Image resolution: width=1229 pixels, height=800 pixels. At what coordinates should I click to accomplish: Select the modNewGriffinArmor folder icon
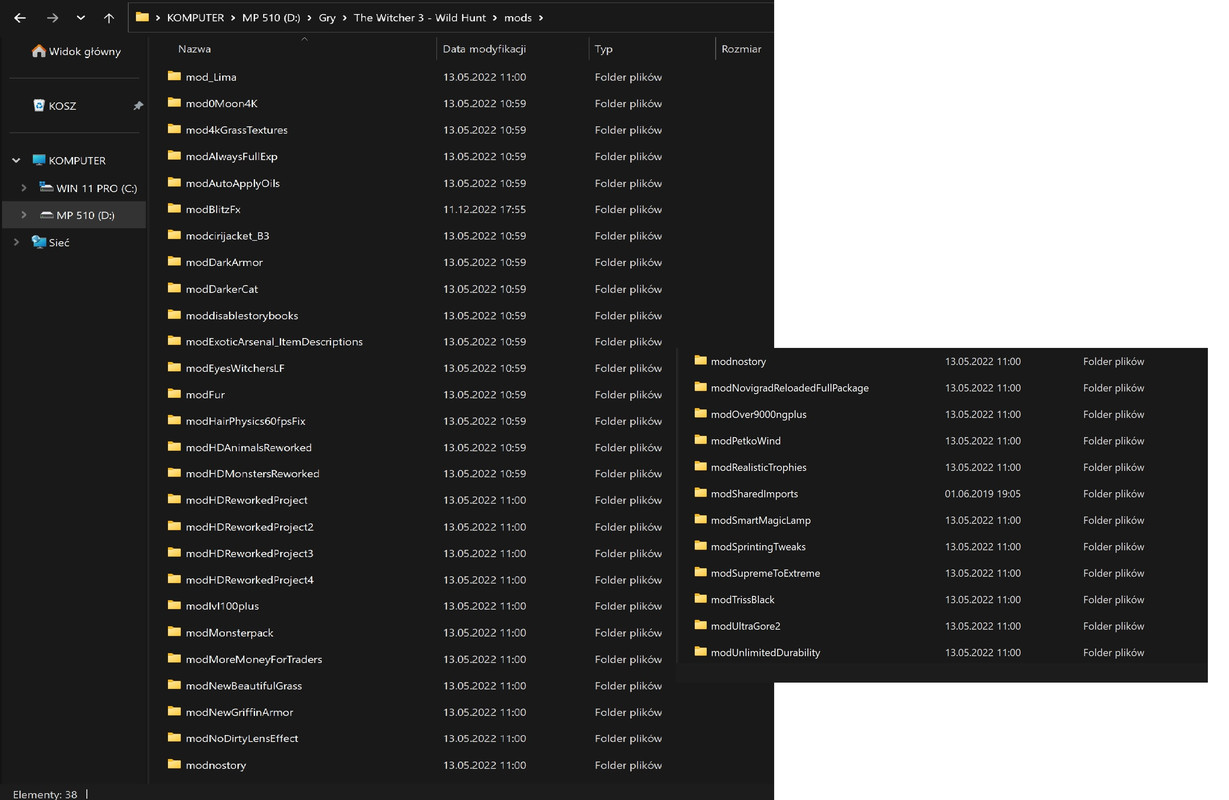click(x=174, y=712)
